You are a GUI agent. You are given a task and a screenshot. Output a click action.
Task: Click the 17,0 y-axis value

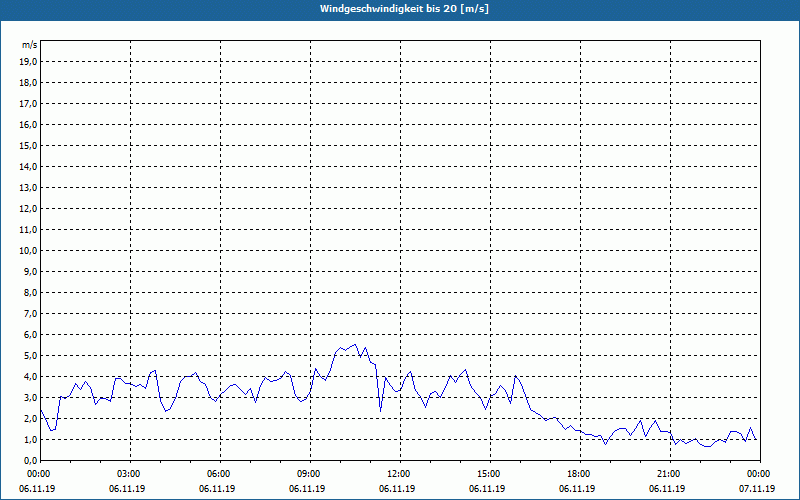pyautogui.click(x=28, y=104)
